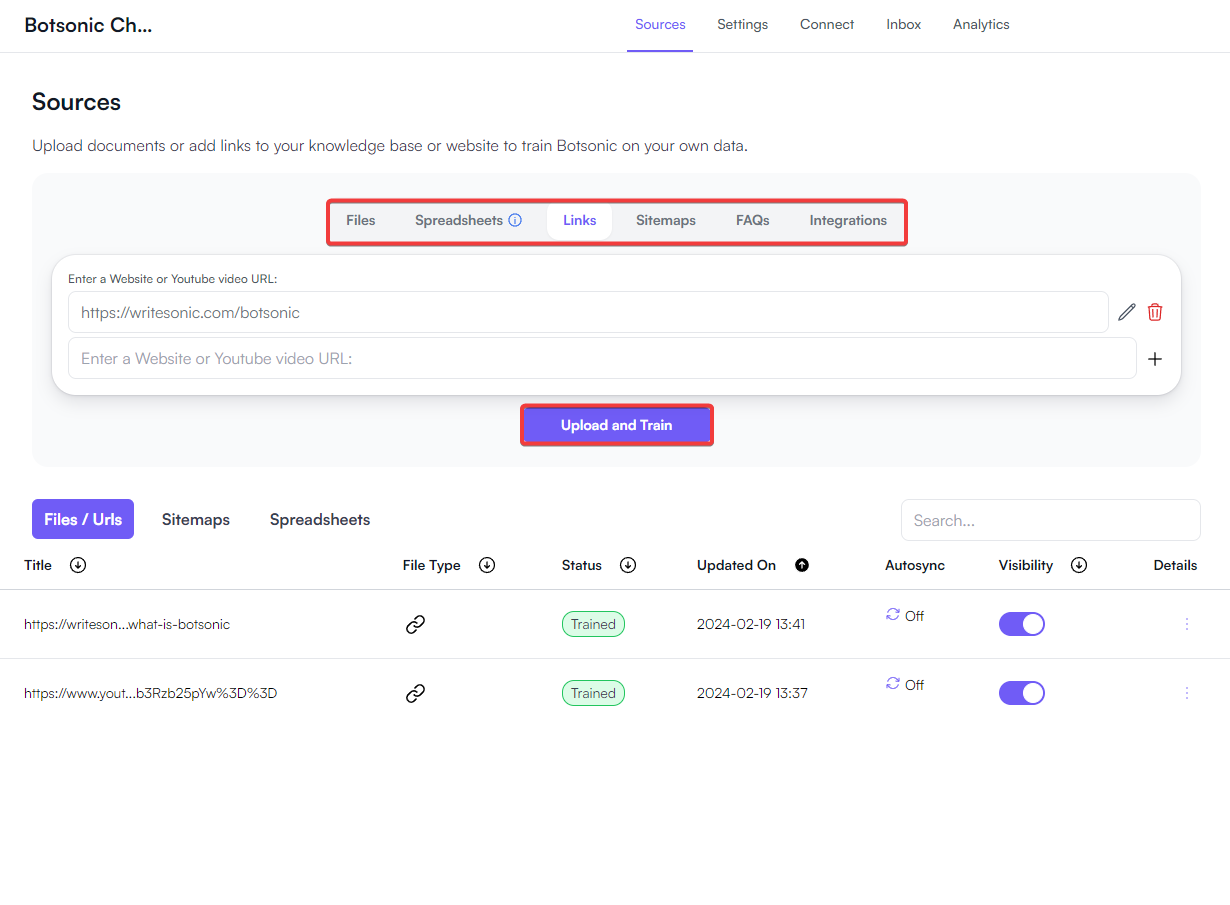Image resolution: width=1230 pixels, height=905 pixels.
Task: Click the autosync refresh icon on the first row
Action: [x=891, y=615]
